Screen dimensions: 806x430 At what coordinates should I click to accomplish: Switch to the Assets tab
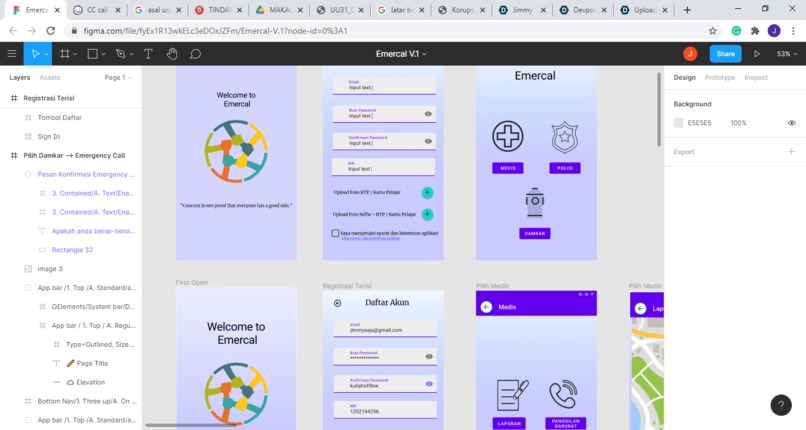click(x=50, y=78)
